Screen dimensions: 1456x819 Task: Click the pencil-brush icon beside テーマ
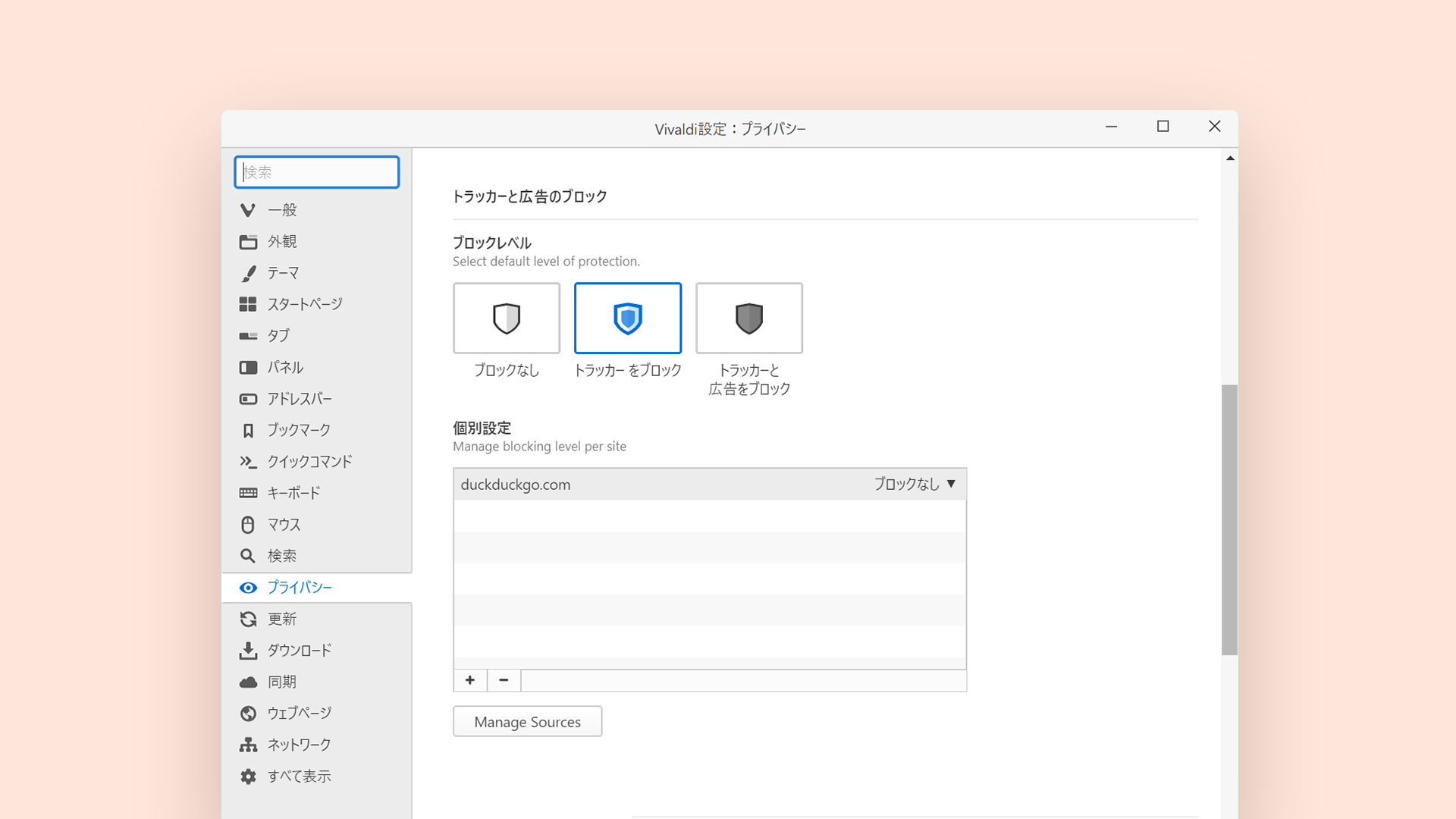pos(248,273)
